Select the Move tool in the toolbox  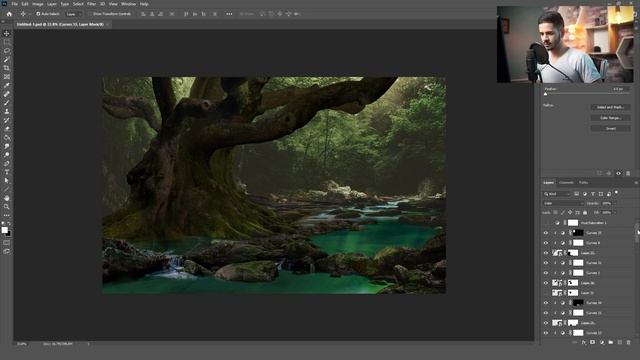point(7,33)
